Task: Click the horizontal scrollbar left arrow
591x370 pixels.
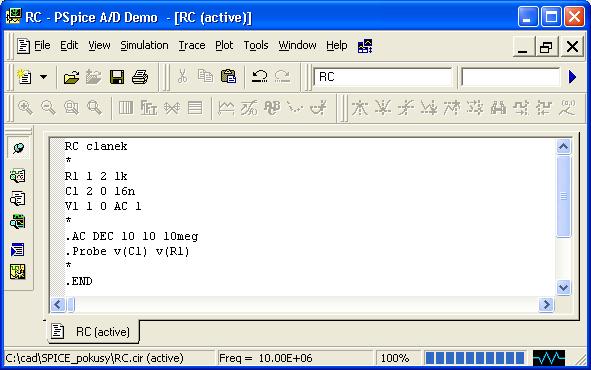Action: pyautogui.click(x=58, y=304)
